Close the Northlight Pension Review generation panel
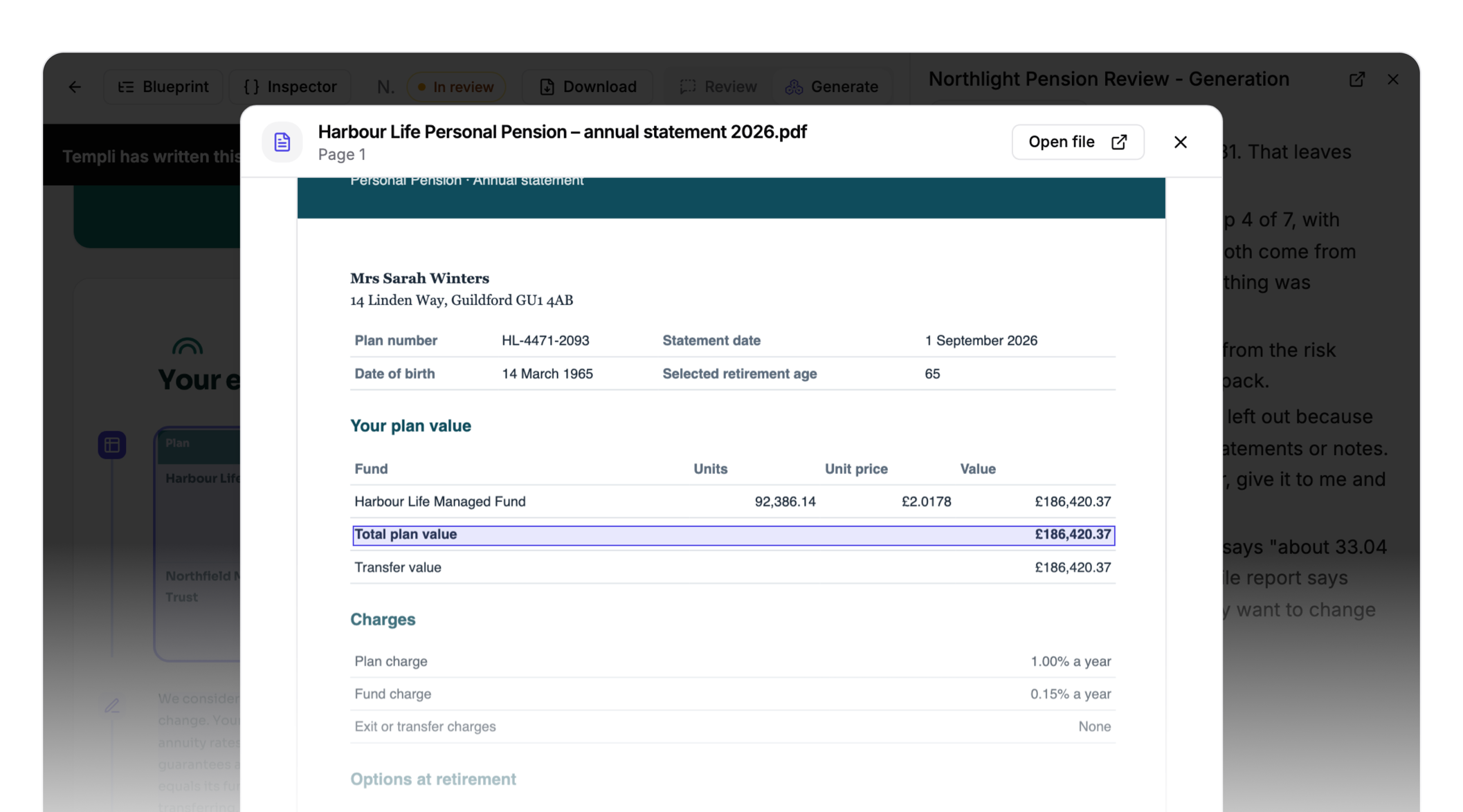Viewport: 1463px width, 812px height. (x=1393, y=80)
